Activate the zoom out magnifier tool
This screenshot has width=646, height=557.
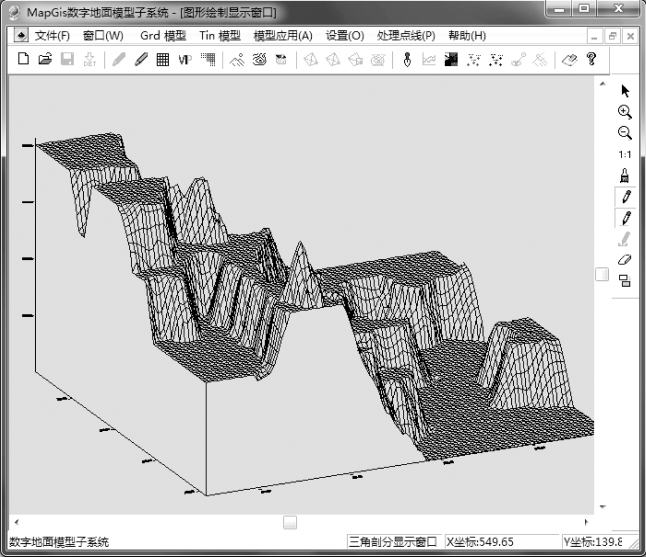pos(625,133)
